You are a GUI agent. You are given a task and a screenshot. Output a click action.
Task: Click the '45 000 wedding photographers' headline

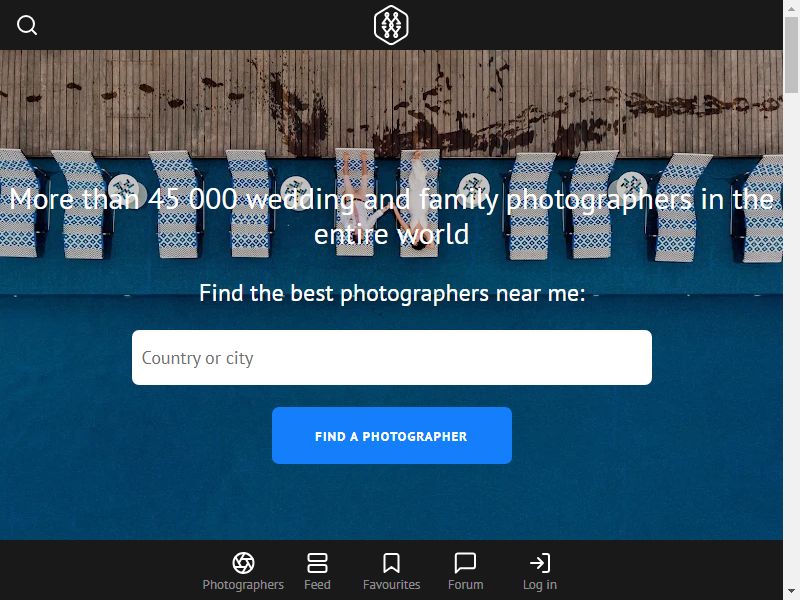pyautogui.click(x=392, y=216)
